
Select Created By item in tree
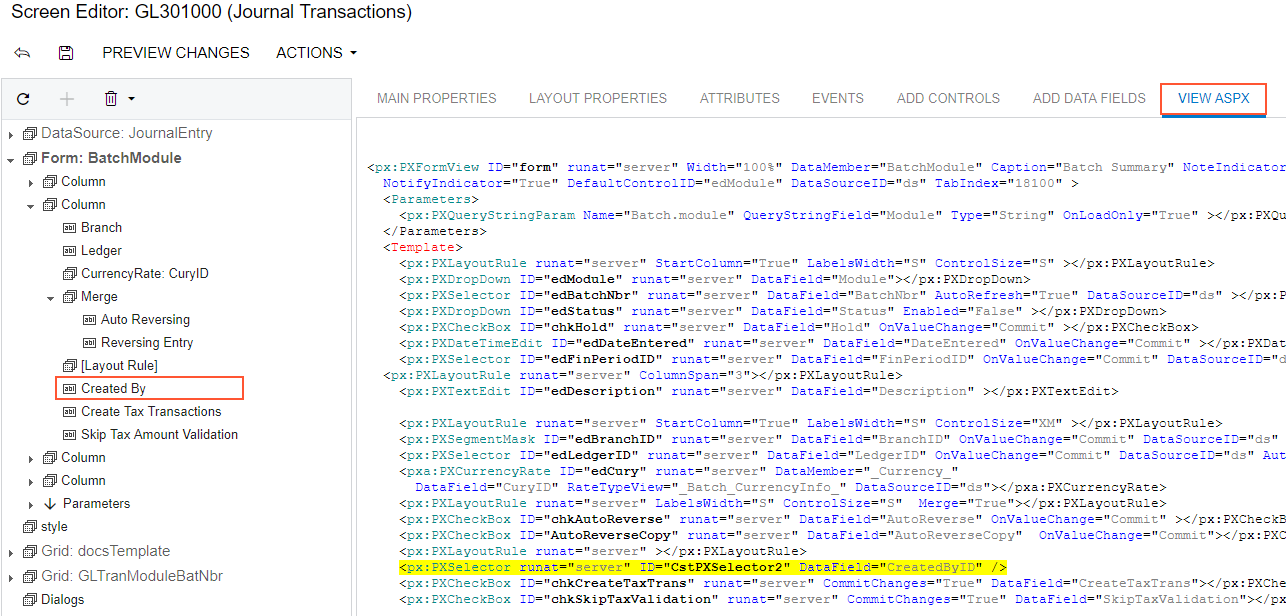coord(113,388)
